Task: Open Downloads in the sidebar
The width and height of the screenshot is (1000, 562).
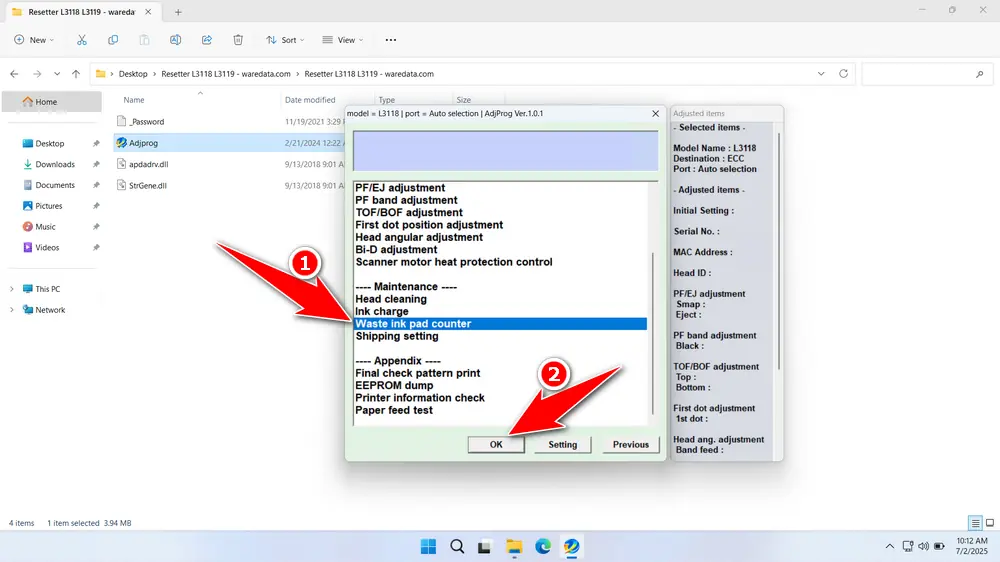Action: pyautogui.click(x=55, y=165)
